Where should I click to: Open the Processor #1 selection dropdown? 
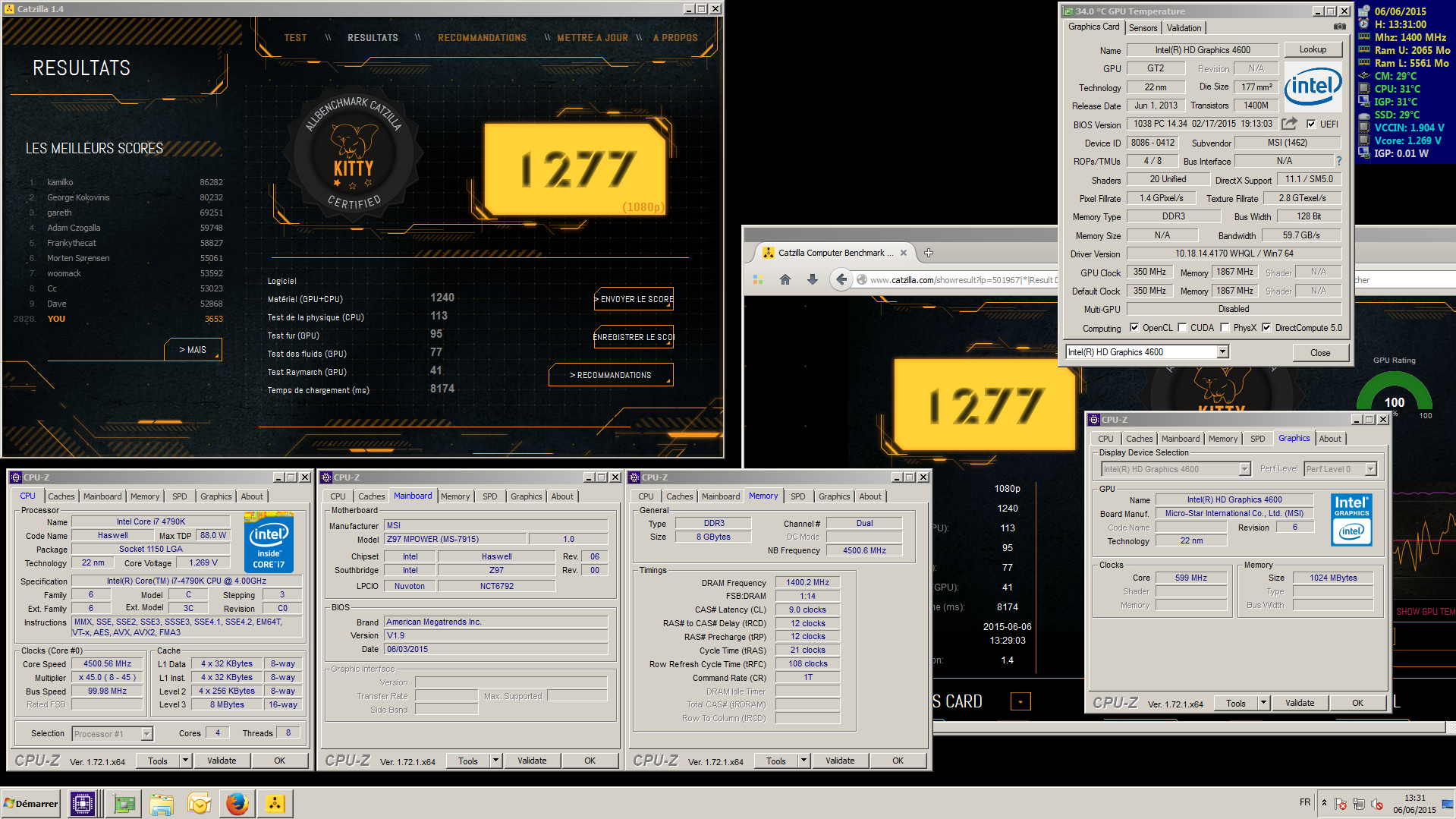point(147,734)
